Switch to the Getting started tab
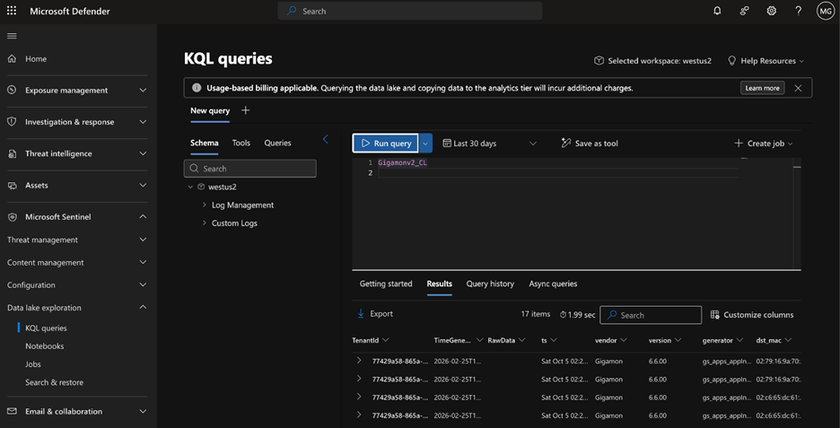The image size is (840, 428). (386, 284)
